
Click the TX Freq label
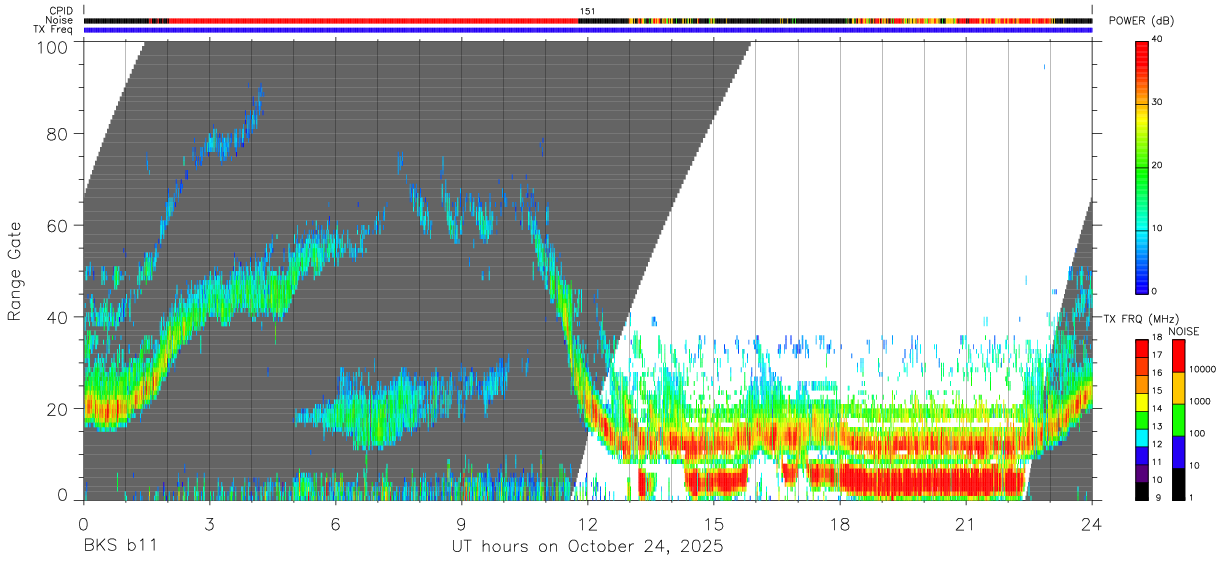click(x=53, y=30)
